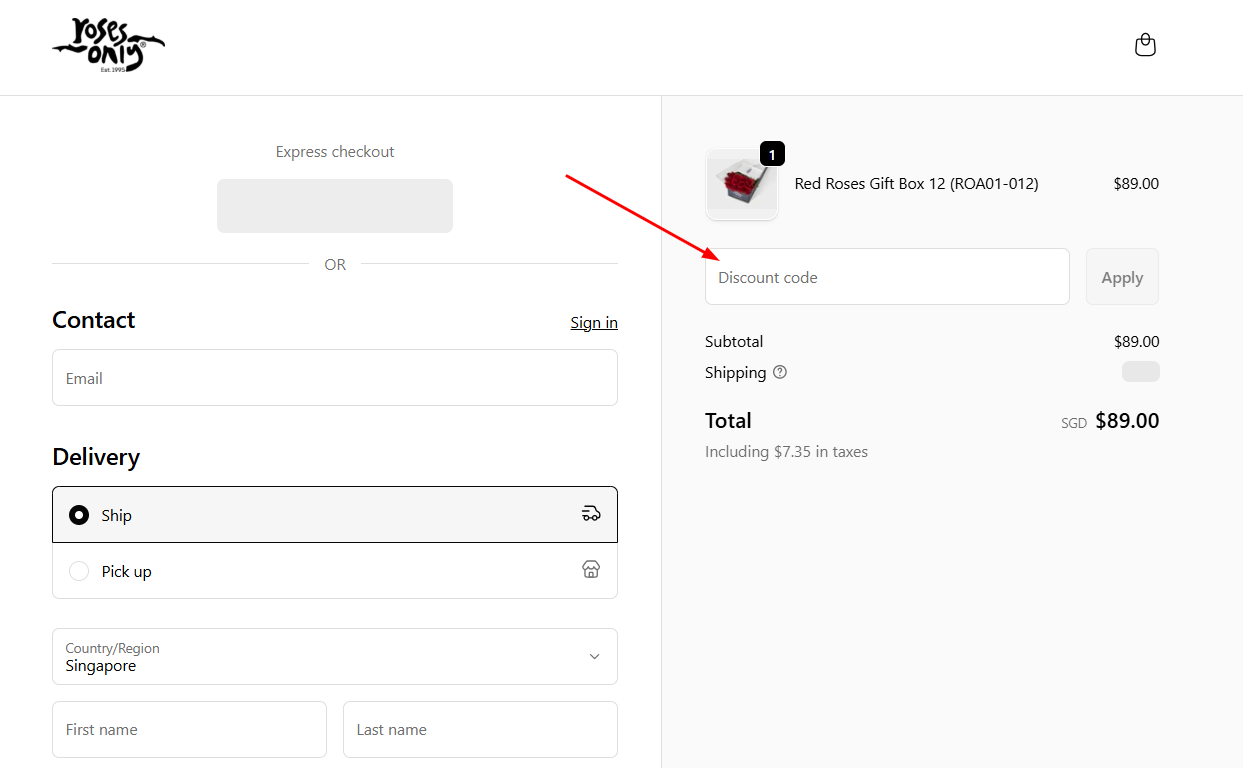The image size is (1243, 768).
Task: Choose the Pick up radio button
Action: pyautogui.click(x=79, y=571)
